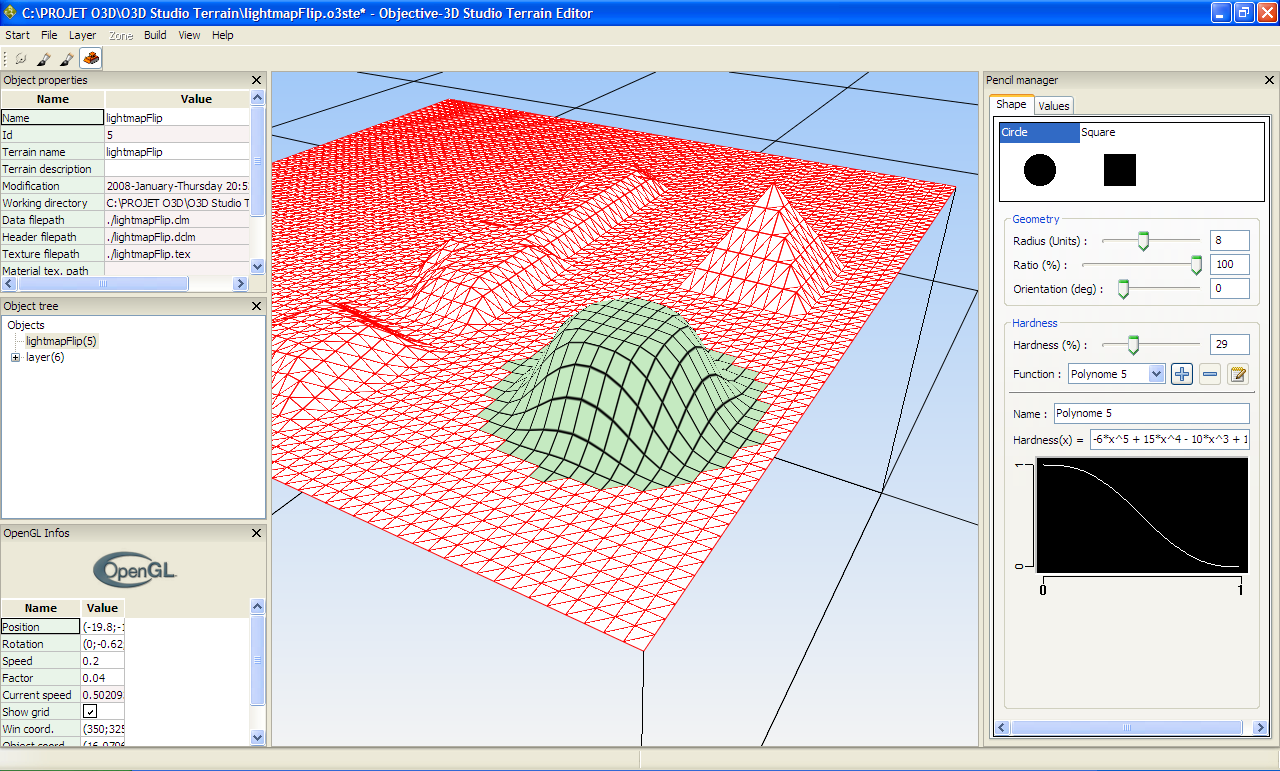Edit the hardness function with notepad icon
The height and width of the screenshot is (771, 1280).
[x=1238, y=374]
